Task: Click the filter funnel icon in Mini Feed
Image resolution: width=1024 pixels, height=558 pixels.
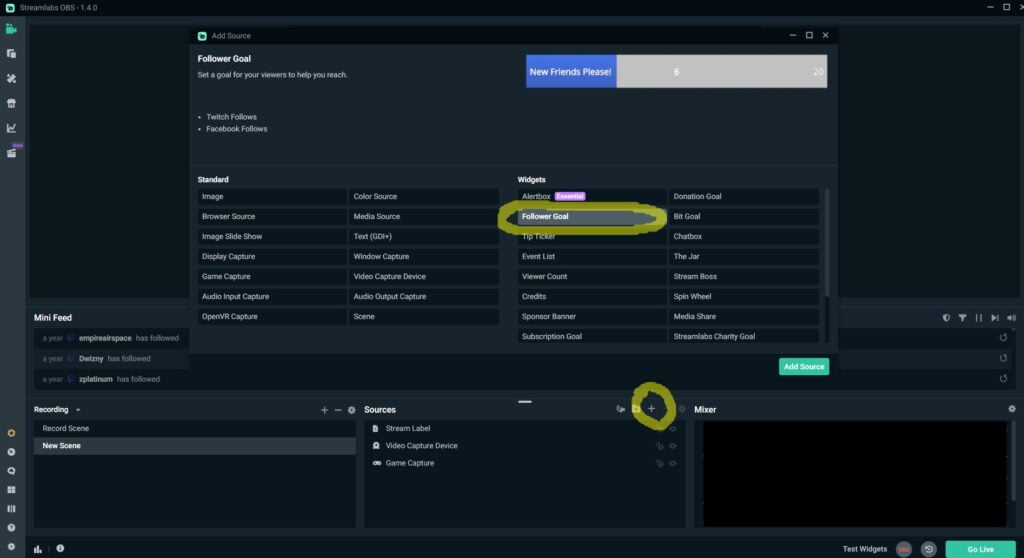Action: [x=962, y=318]
